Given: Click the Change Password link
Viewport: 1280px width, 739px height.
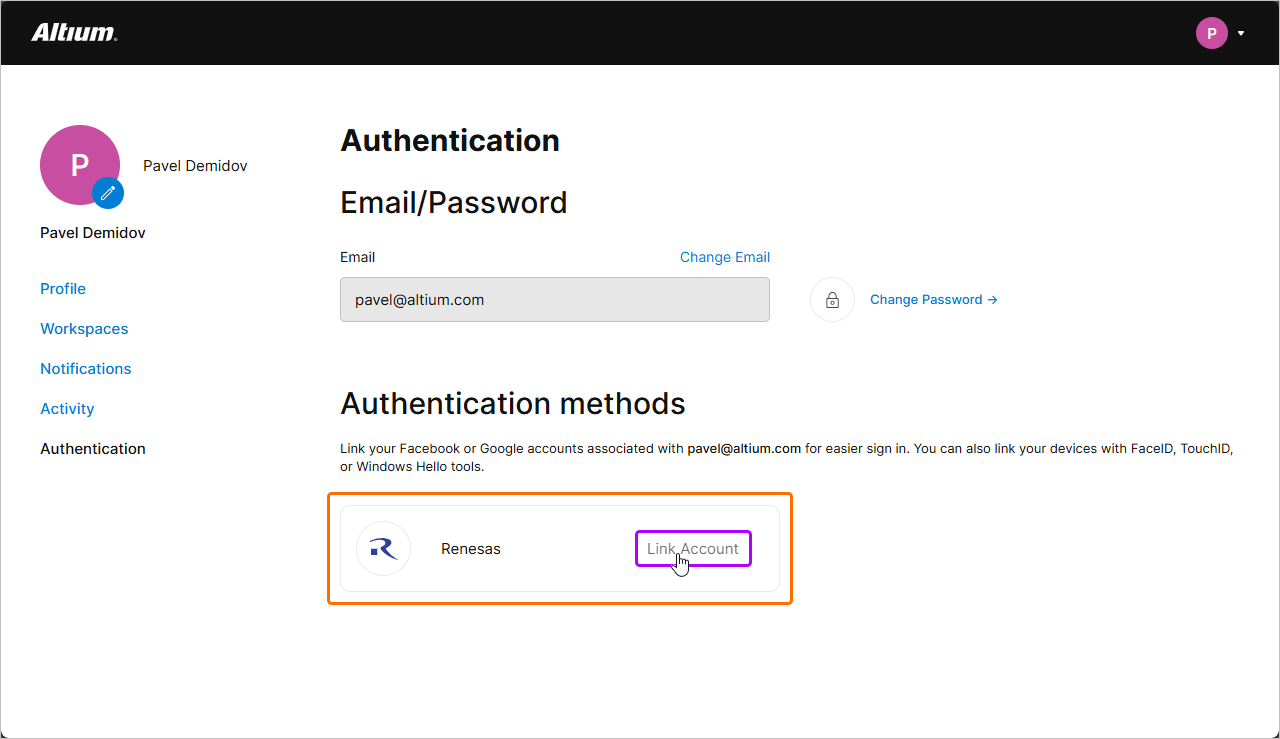Looking at the screenshot, I should (x=933, y=299).
